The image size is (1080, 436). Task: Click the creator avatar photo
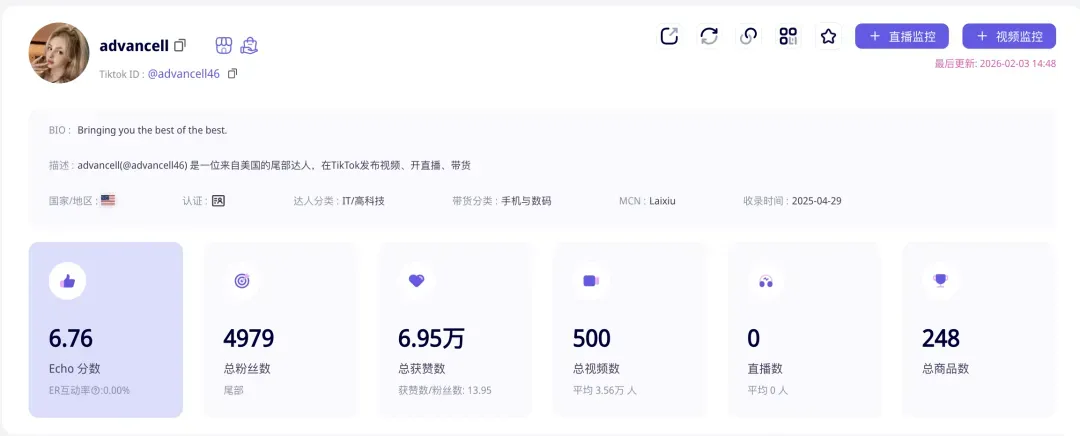tap(59, 53)
